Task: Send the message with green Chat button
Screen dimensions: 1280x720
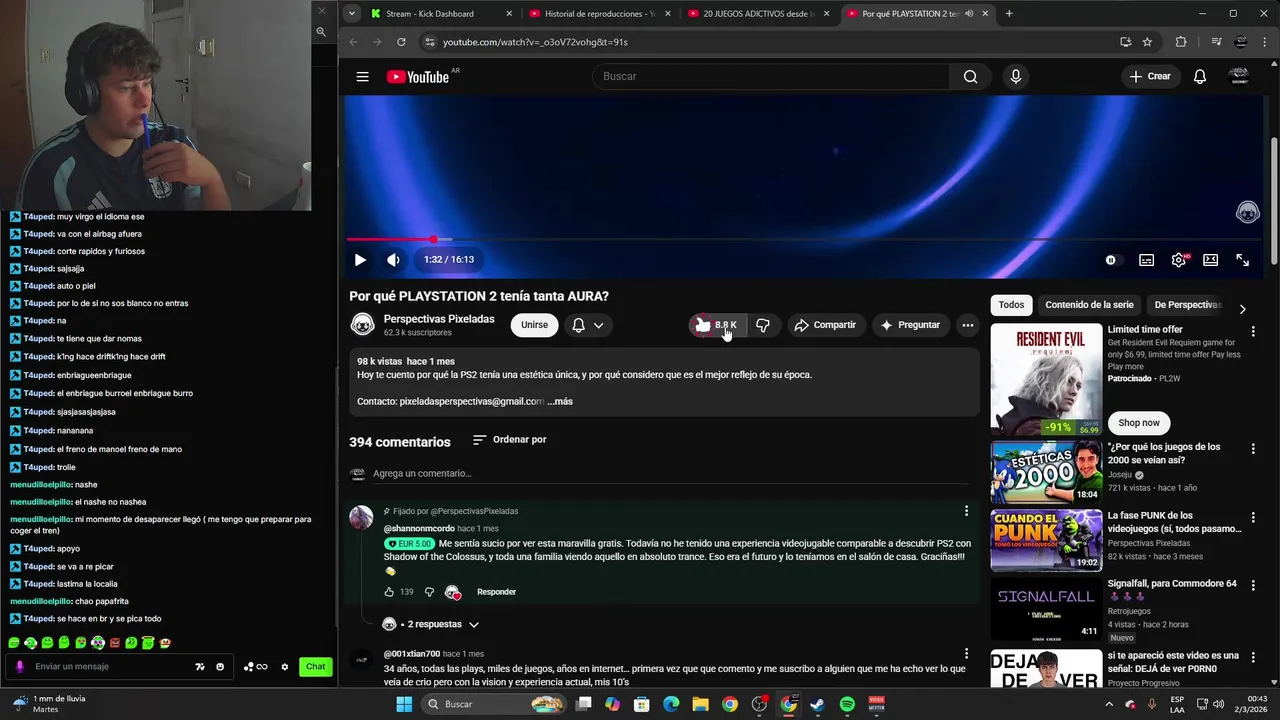Action: tap(316, 667)
